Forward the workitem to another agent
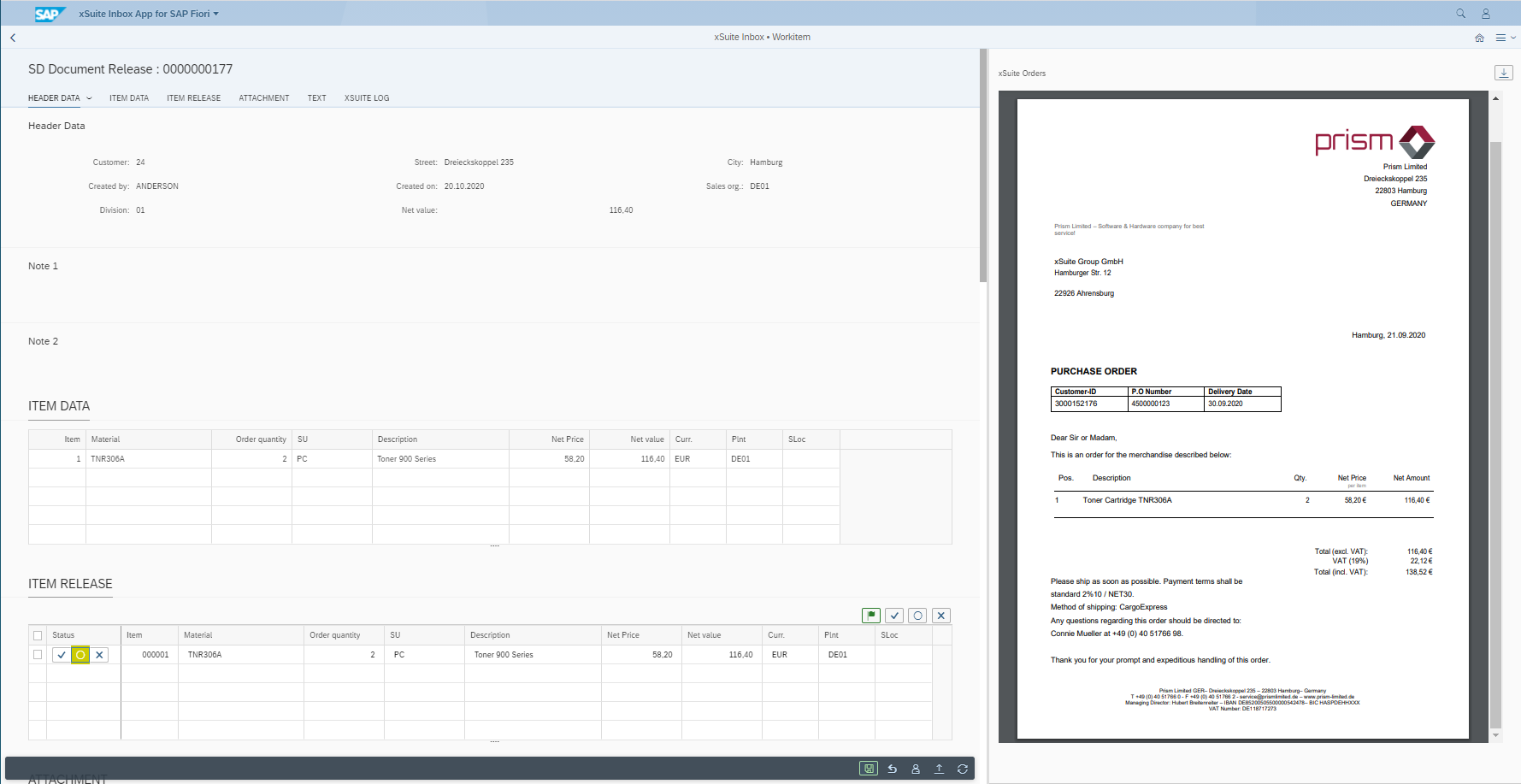The width and height of the screenshot is (1521, 784). 916,768
